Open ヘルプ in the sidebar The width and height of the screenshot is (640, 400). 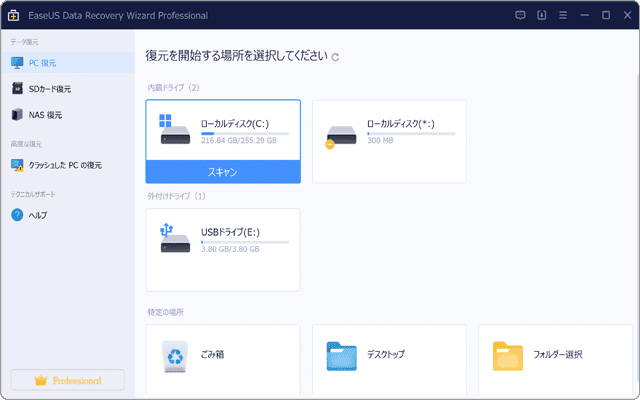[68, 215]
